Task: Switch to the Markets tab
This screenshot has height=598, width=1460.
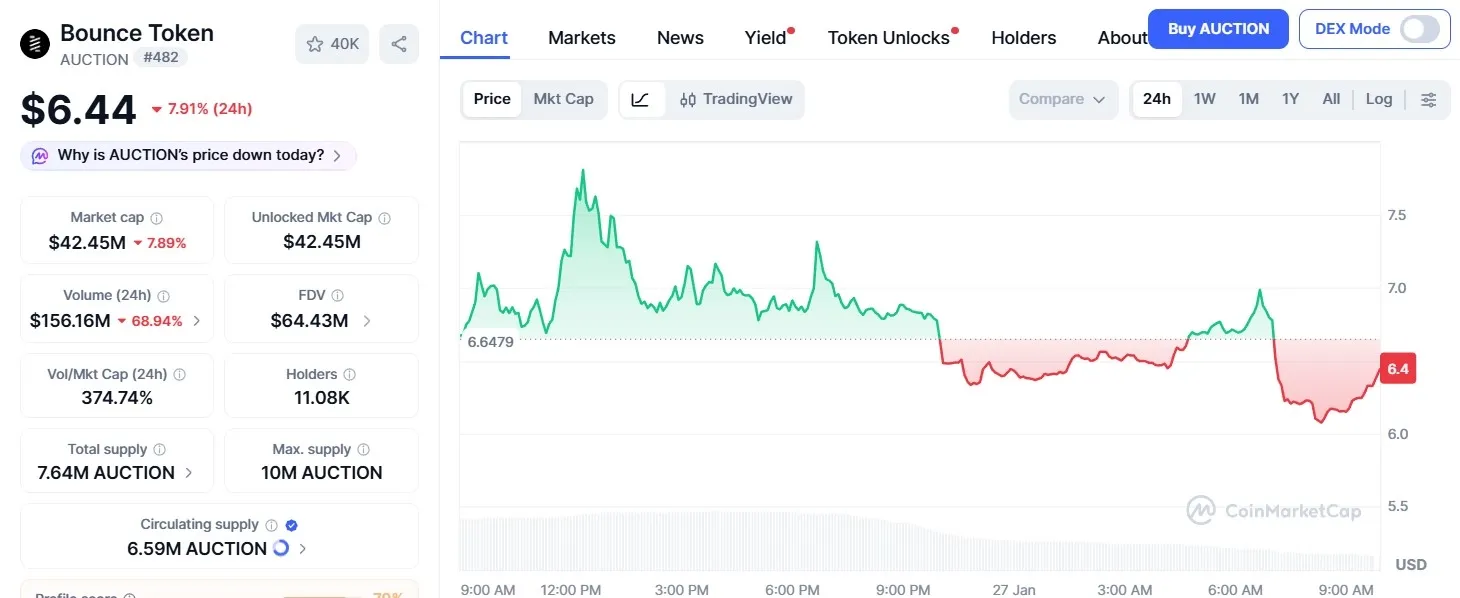Action: click(581, 37)
